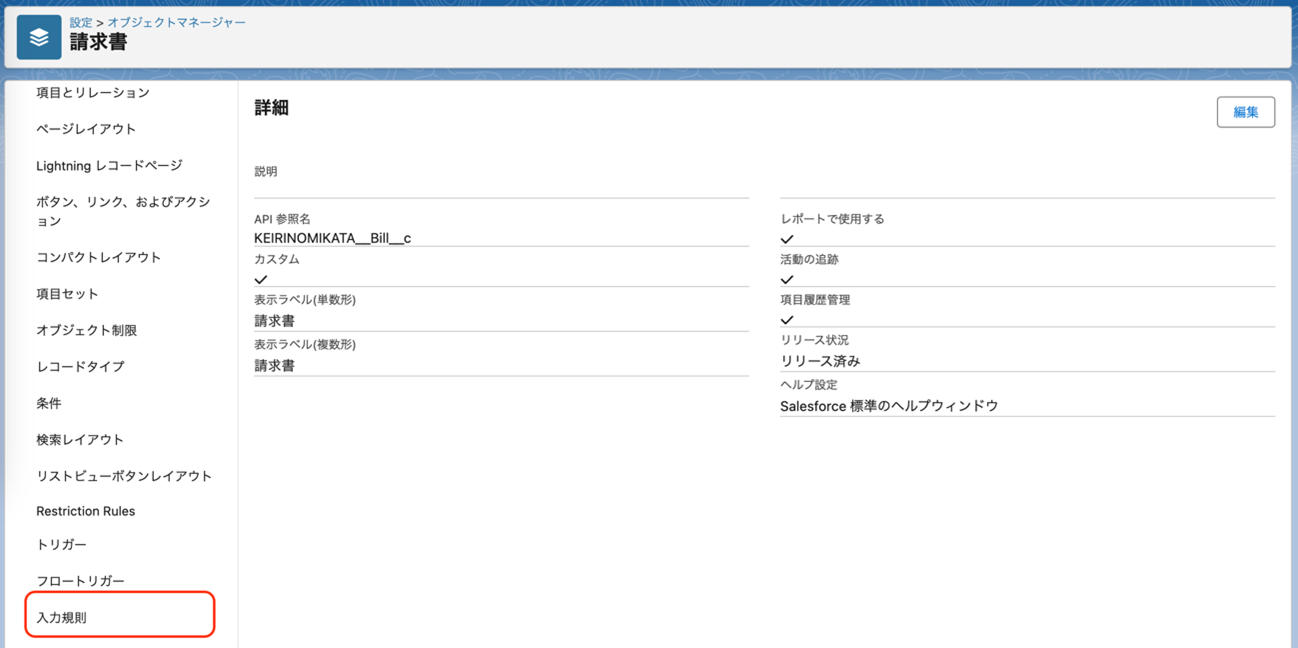Open 検索レイアウト in the sidebar
This screenshot has width=1298, height=648.
click(80, 440)
